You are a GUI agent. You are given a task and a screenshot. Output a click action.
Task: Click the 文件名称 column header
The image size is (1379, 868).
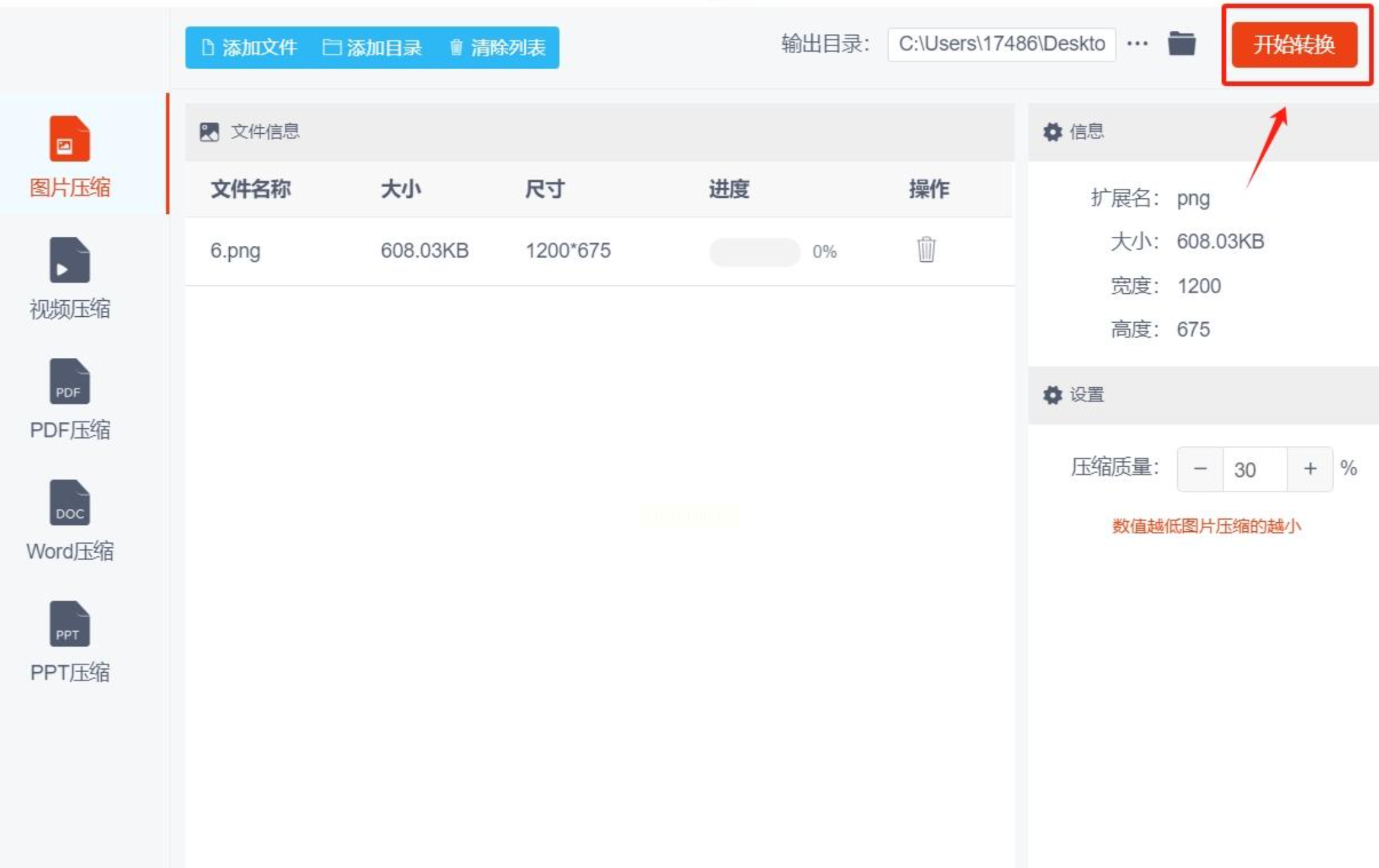coord(250,189)
